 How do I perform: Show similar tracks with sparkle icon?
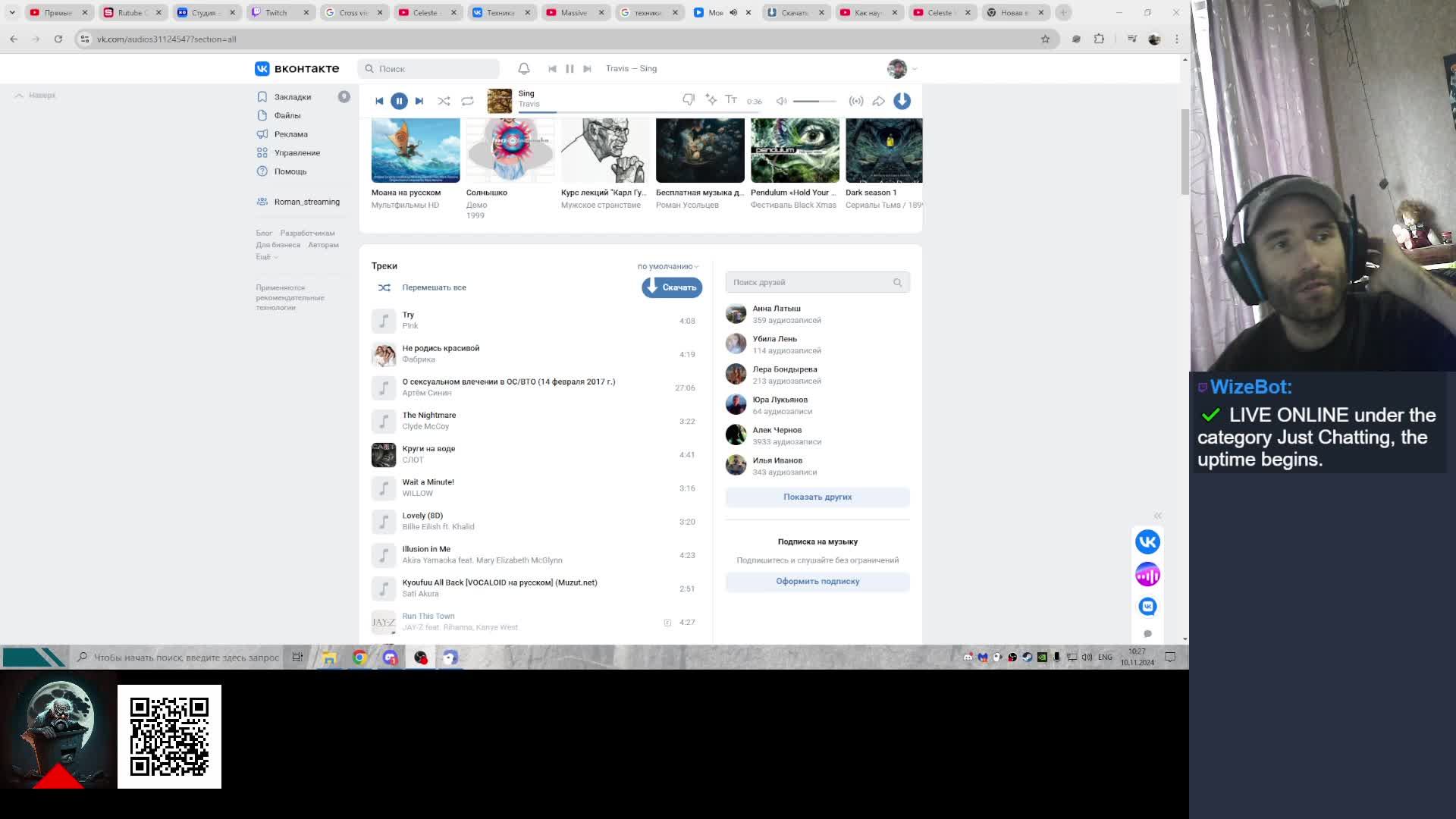711,99
